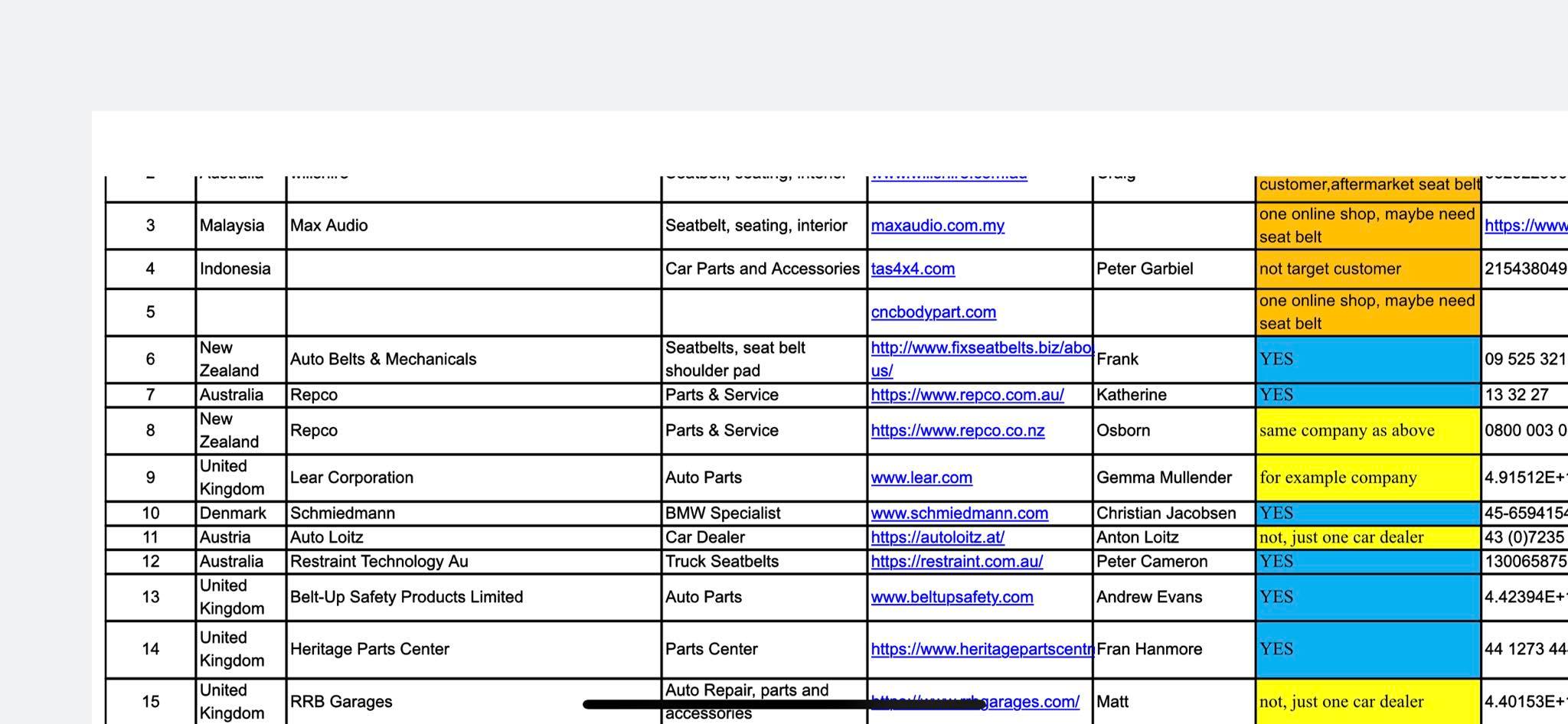Click the YES cell in the Fran Hanmore row

(x=1368, y=649)
